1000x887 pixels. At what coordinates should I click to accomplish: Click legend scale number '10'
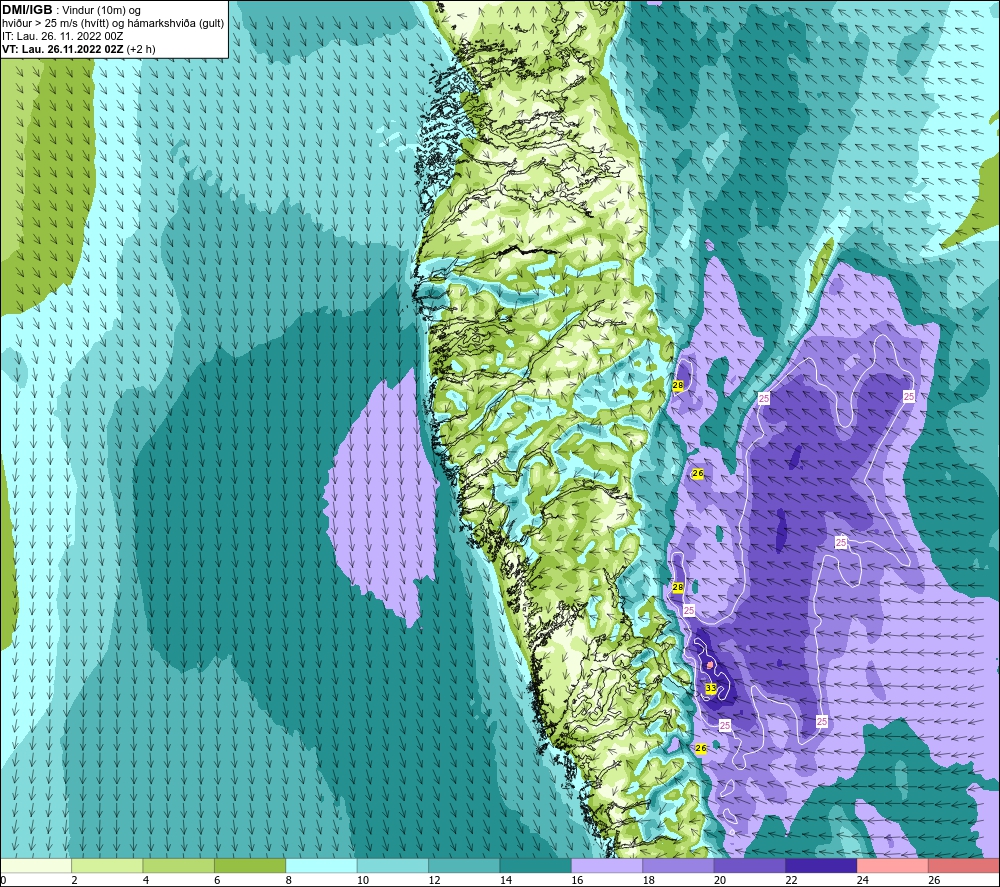[x=363, y=880]
